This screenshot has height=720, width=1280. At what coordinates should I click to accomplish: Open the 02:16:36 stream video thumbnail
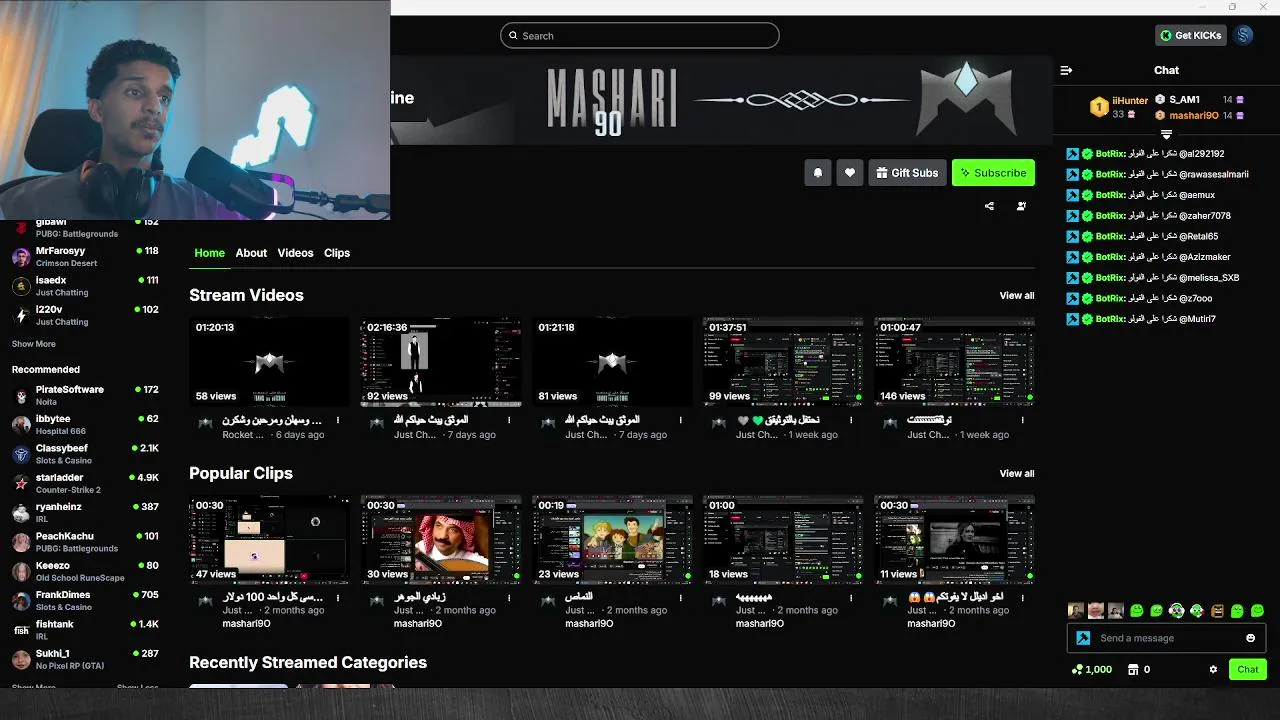pos(441,362)
